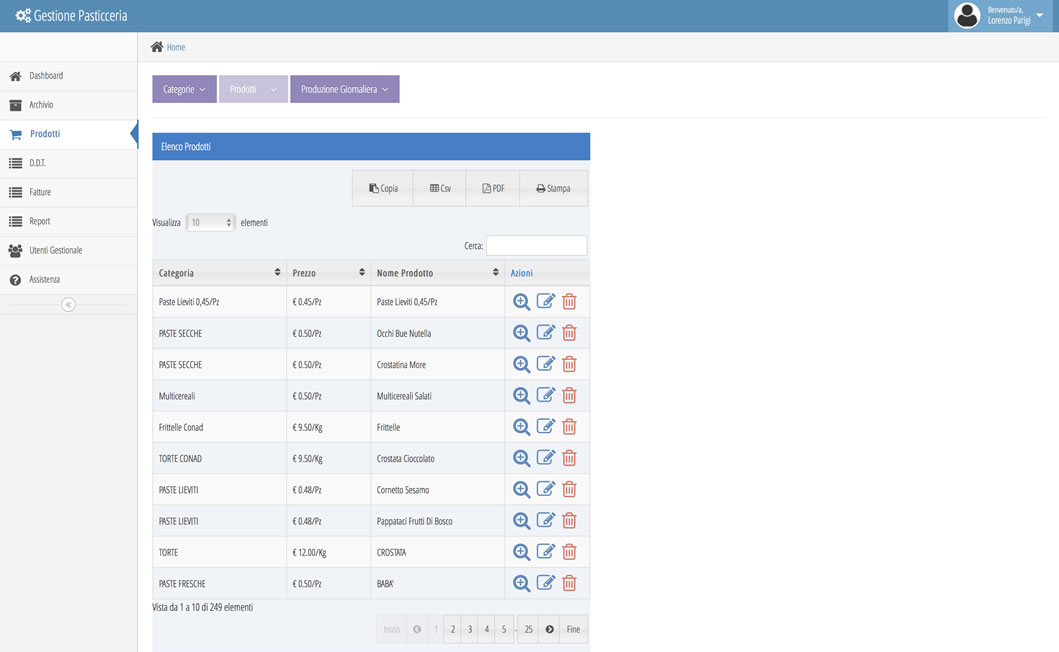This screenshot has width=1059, height=652.
Task: Delete the BABA' product row
Action: pyautogui.click(x=569, y=583)
